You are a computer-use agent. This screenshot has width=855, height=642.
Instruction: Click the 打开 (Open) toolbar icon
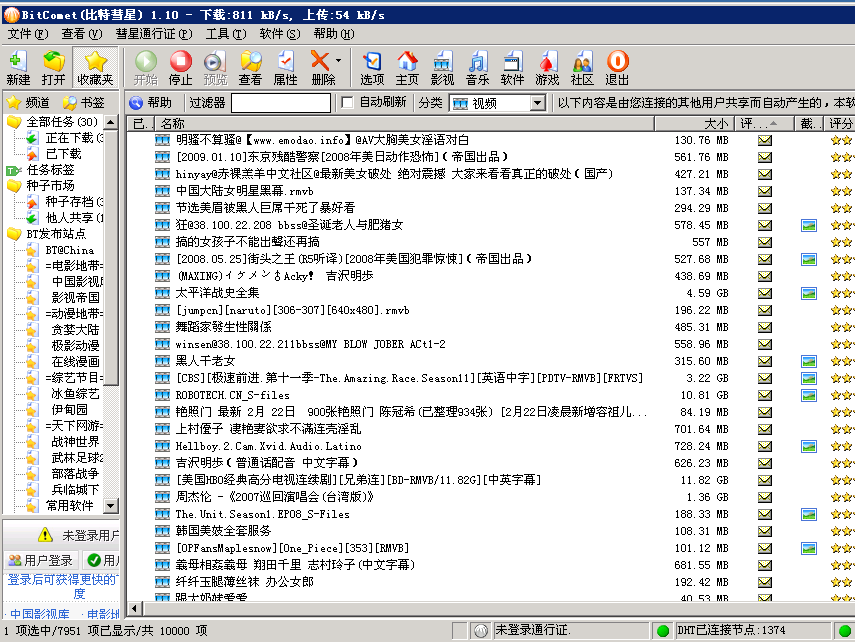(x=53, y=68)
